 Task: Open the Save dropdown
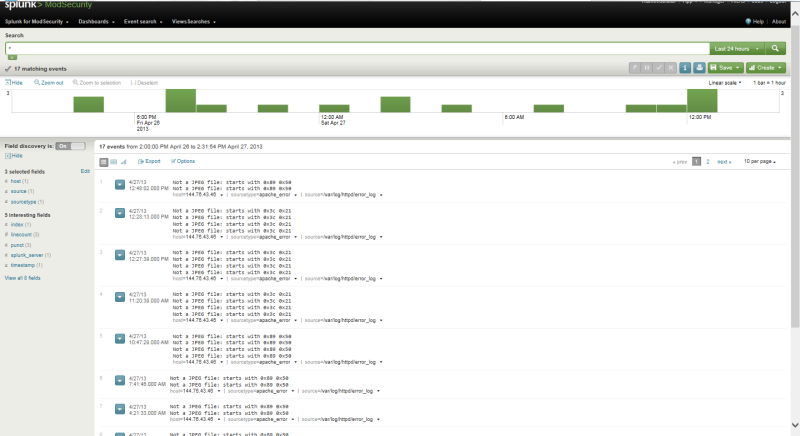click(x=725, y=68)
